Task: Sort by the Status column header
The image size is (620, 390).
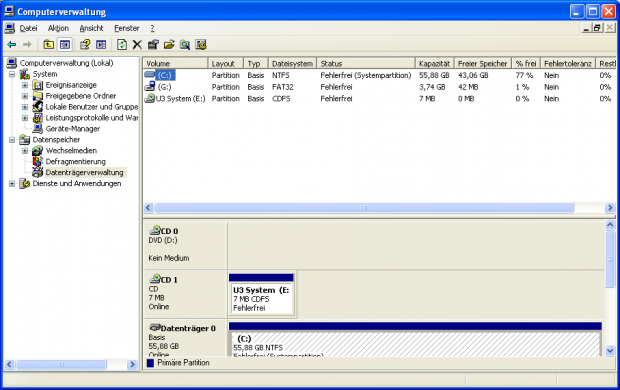Action: coord(366,64)
